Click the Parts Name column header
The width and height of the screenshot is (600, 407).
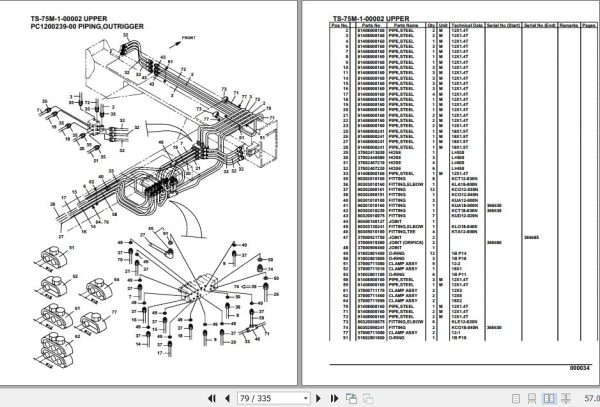406,25
